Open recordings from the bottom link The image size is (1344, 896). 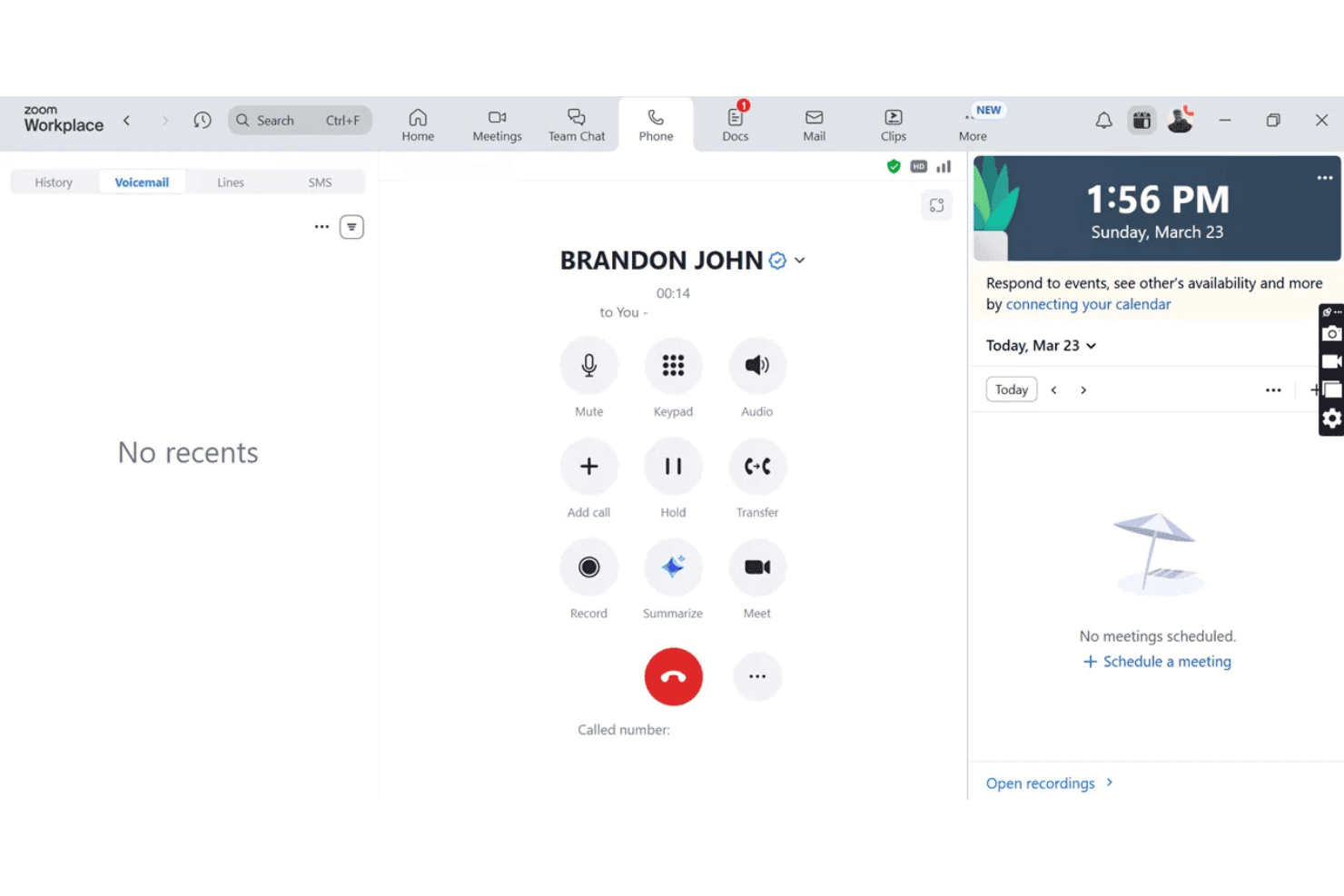click(1050, 783)
